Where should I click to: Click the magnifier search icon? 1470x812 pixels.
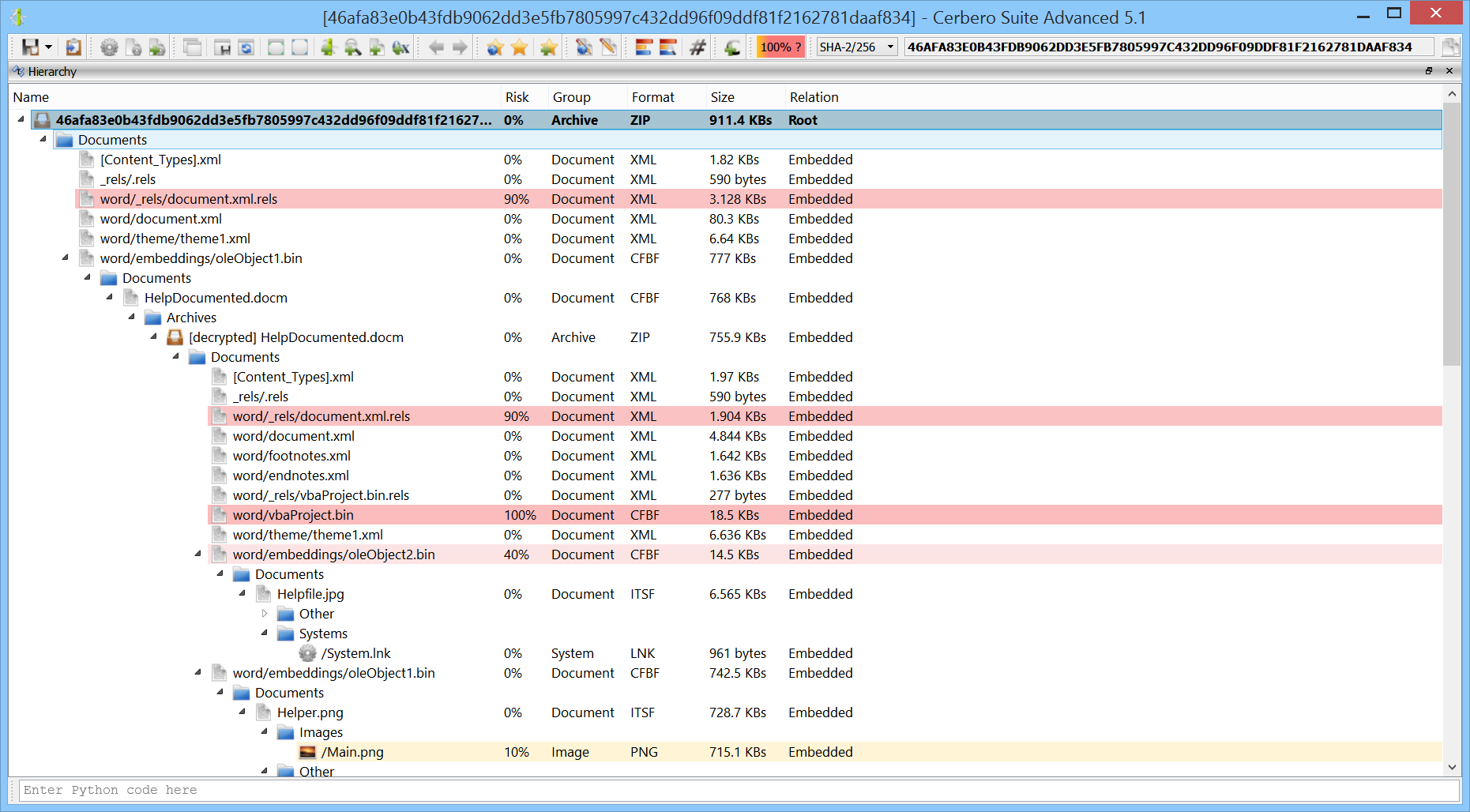tap(352, 47)
